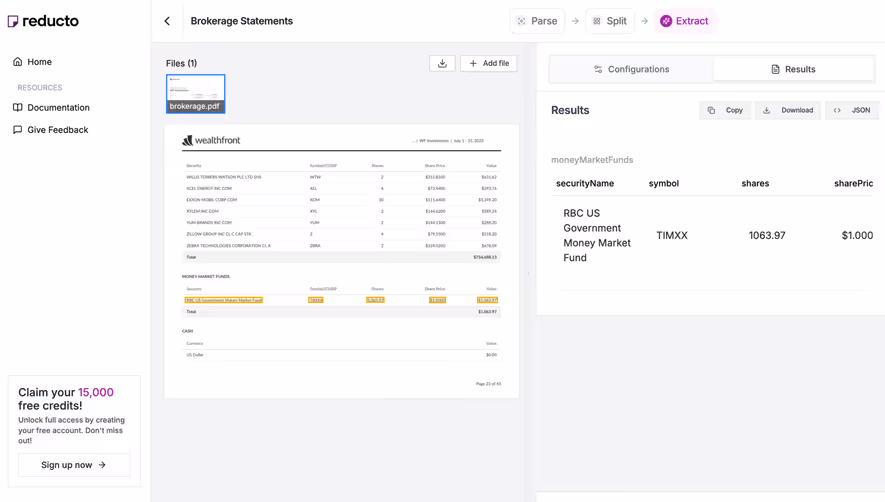Click the moneyMarketFunds label
Screen dimensions: 885x502
tap(592, 160)
